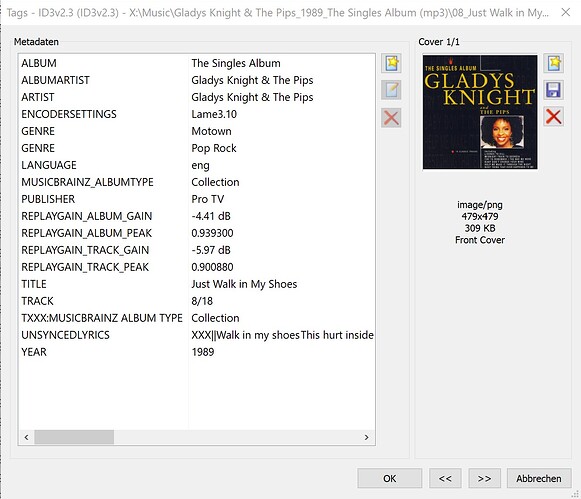Screen dimensions: 581x499
Task: Select the PUBLISHER field label
Action: pos(48,199)
